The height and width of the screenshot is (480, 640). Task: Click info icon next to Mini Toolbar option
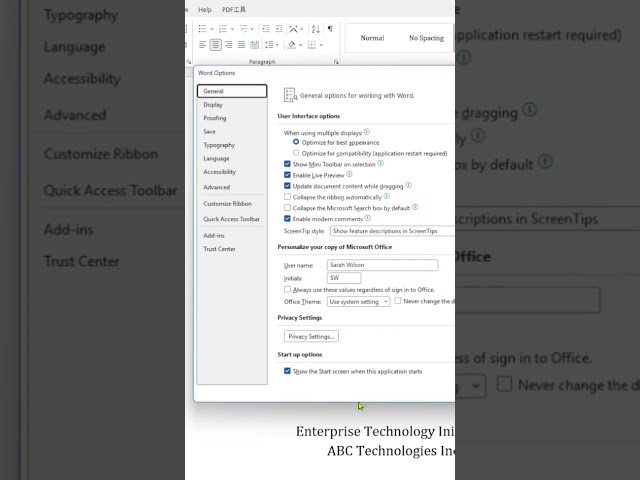380,163
